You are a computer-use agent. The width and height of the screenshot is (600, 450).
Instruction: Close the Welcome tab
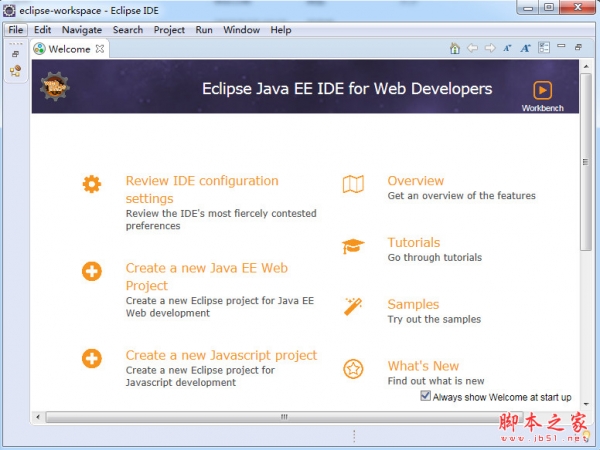point(100,49)
